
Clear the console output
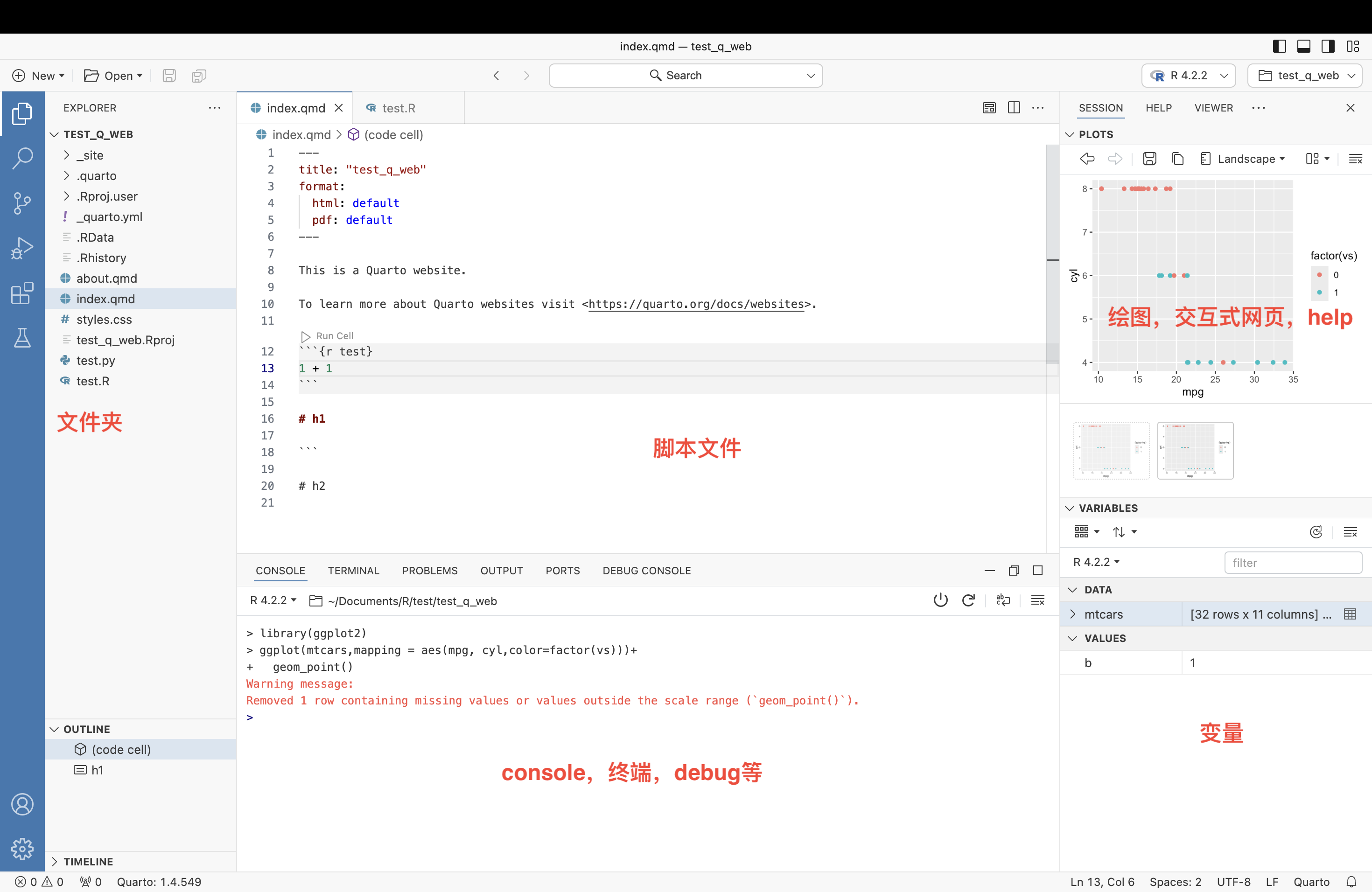tap(1038, 600)
